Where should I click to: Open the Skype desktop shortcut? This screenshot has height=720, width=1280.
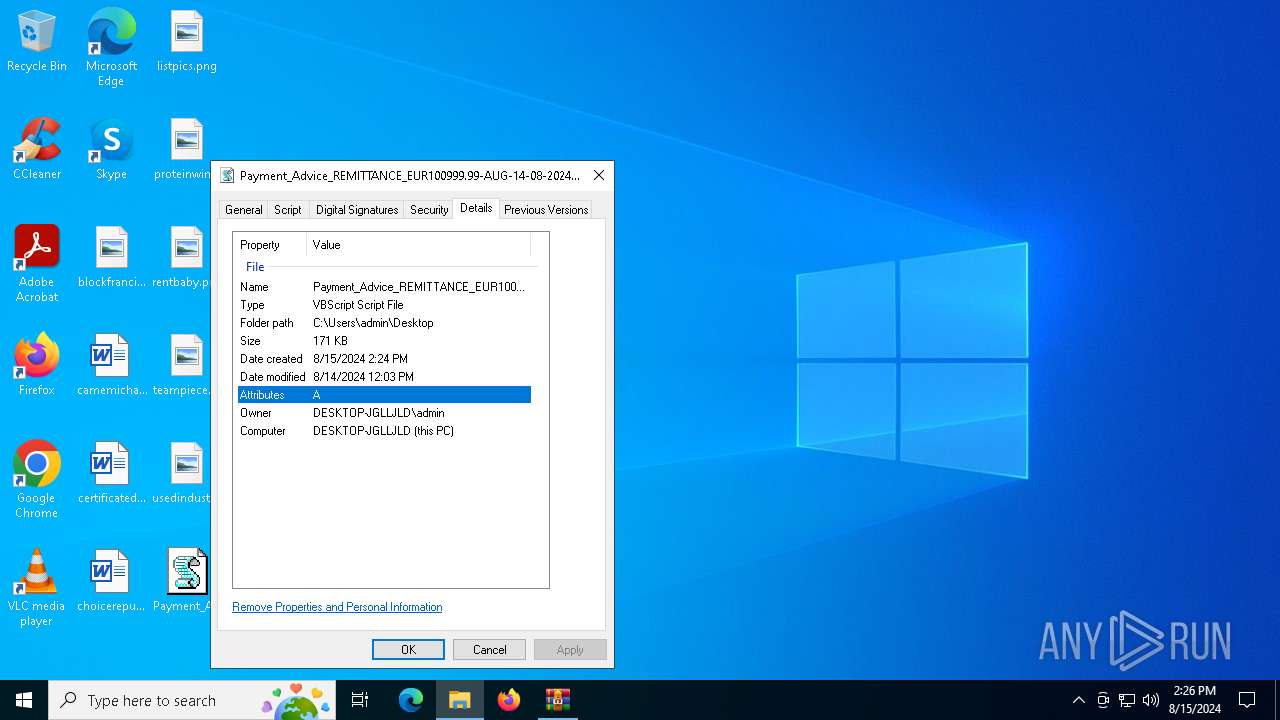tap(111, 150)
